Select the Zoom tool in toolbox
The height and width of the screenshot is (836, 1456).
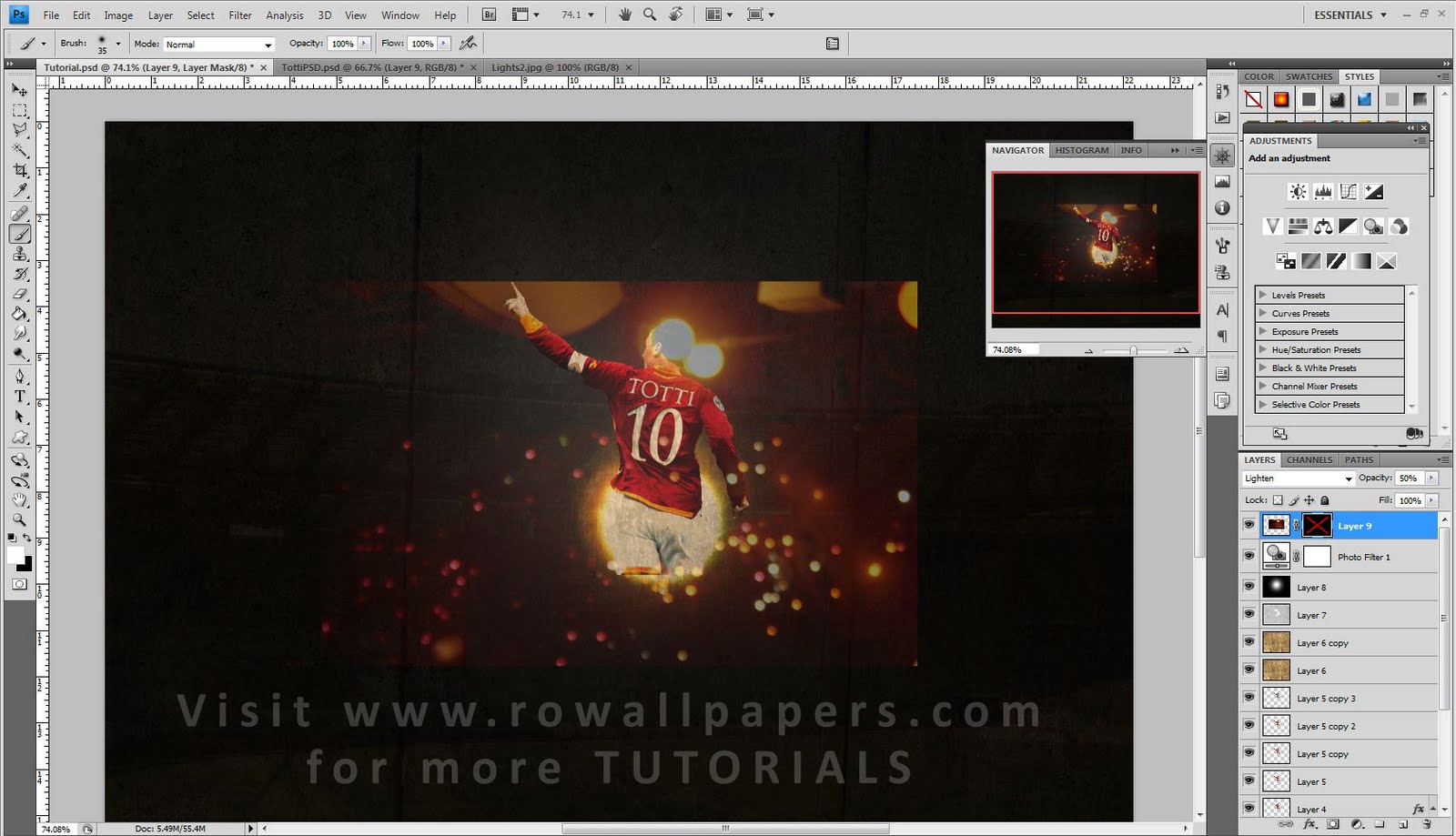point(19,519)
